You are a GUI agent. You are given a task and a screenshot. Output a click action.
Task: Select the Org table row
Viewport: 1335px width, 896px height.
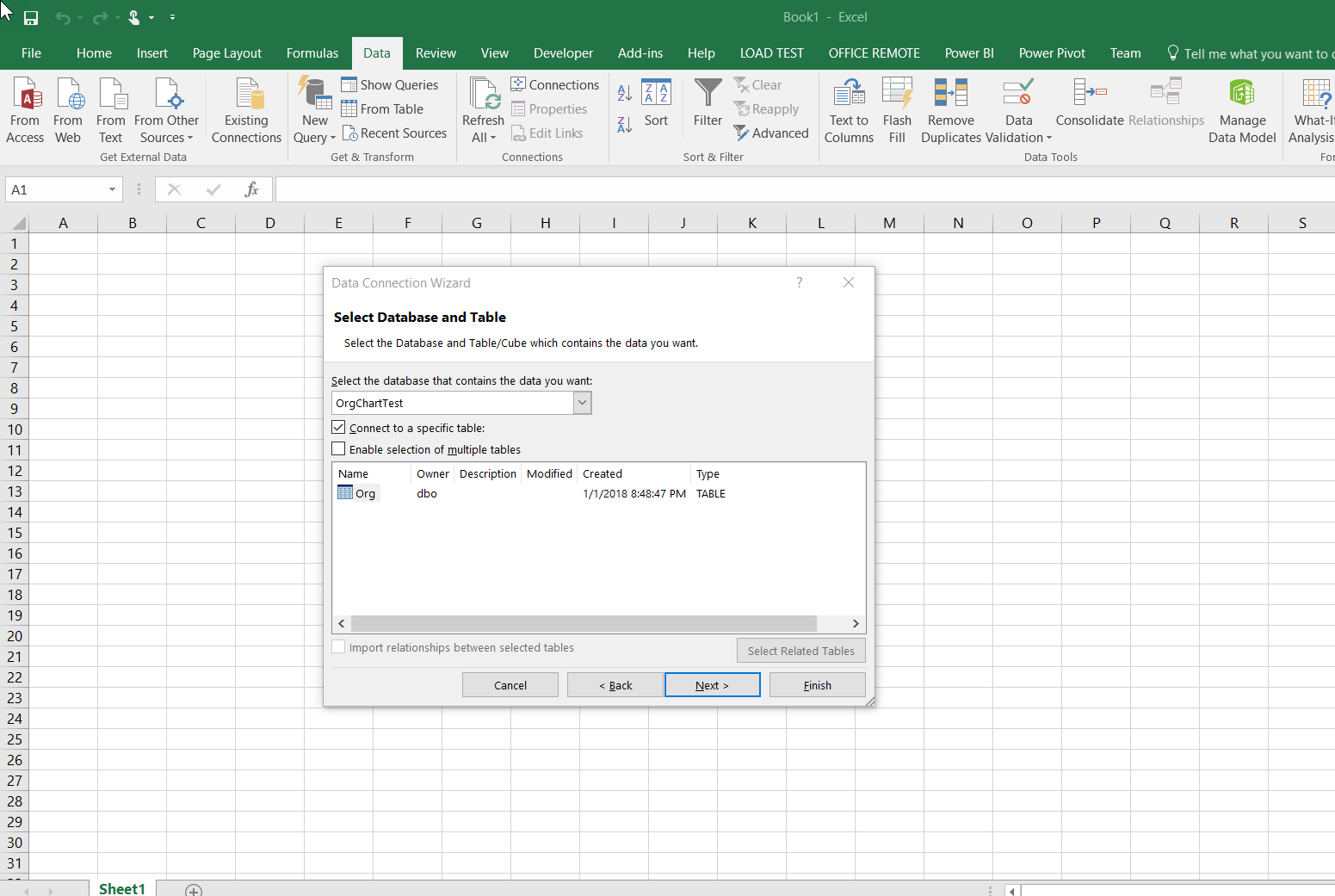click(x=364, y=492)
